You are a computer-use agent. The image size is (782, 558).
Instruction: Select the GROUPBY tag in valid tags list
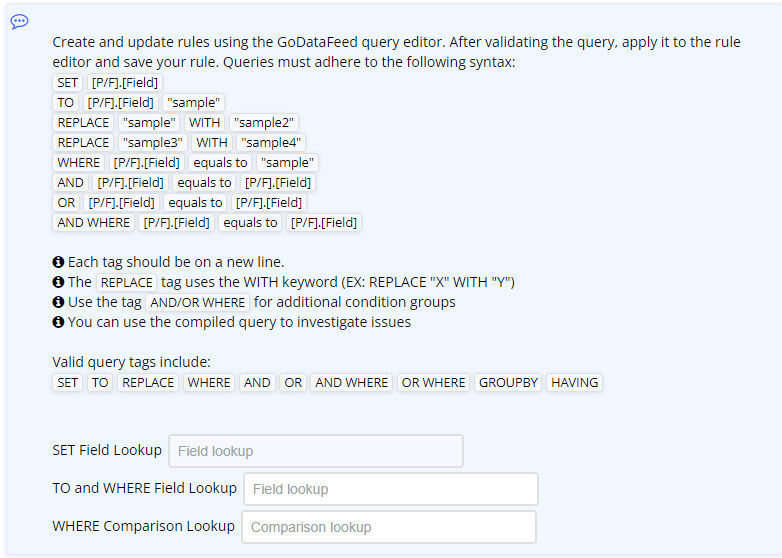[x=508, y=382]
